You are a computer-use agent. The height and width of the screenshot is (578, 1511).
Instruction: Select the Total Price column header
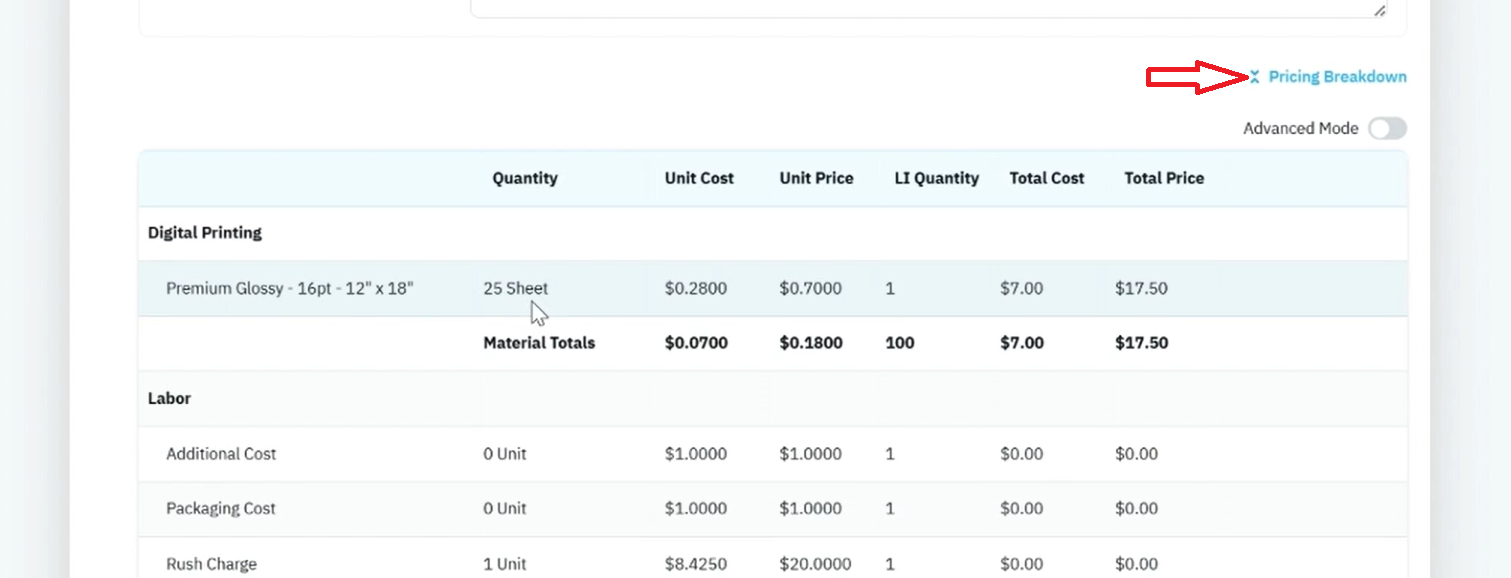[x=1164, y=178]
